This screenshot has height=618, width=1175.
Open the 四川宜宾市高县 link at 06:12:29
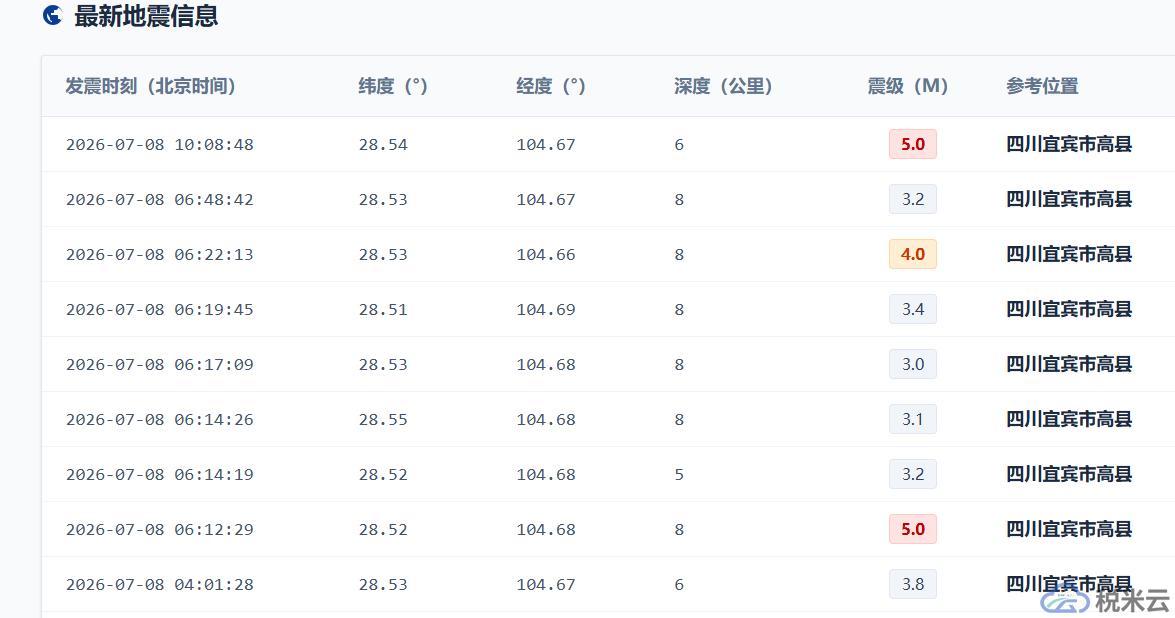1069,529
